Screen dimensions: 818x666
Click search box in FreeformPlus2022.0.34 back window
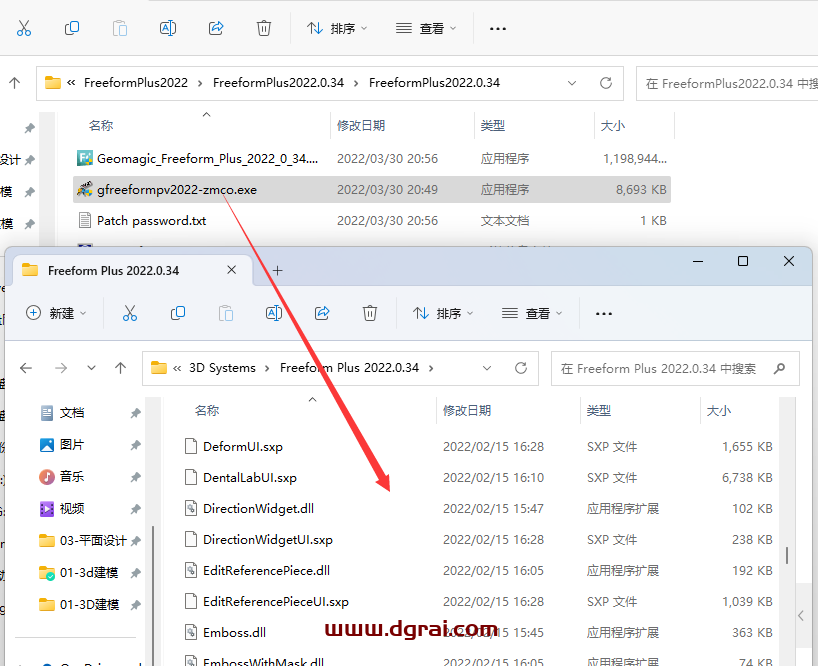(727, 83)
